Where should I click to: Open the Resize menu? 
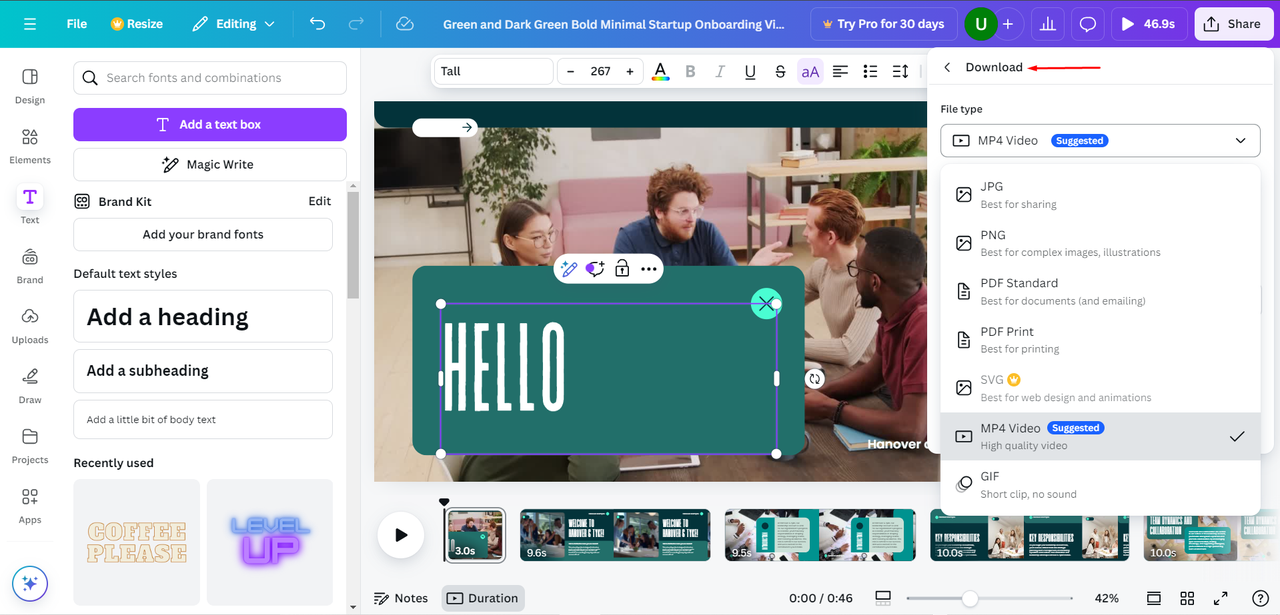tap(135, 24)
